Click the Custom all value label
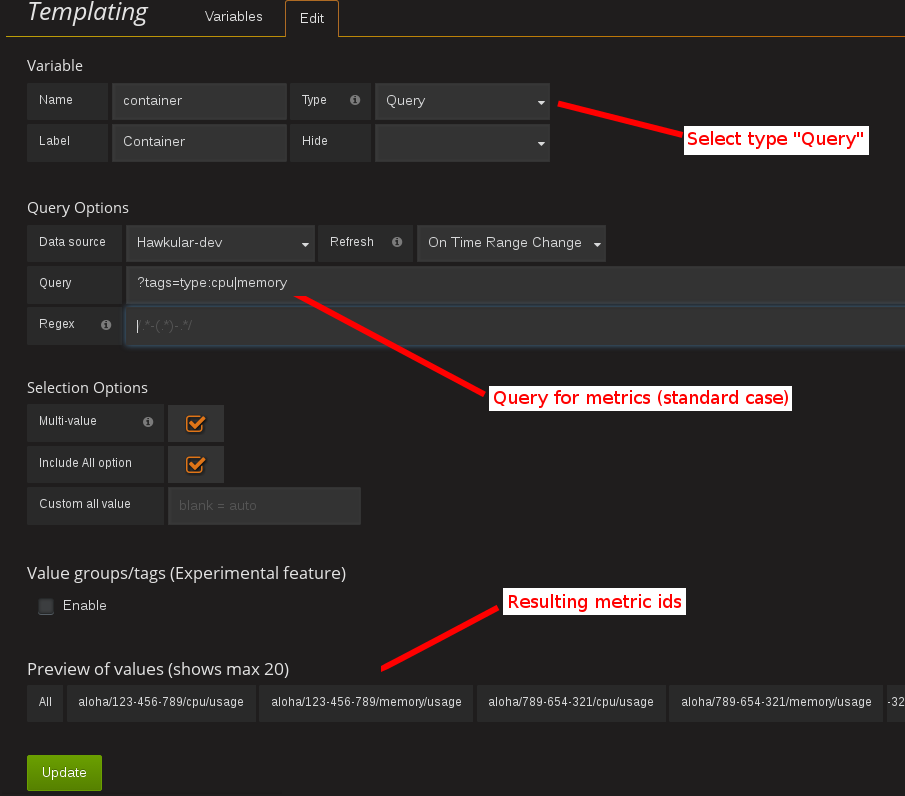The image size is (905, 796). coord(85,504)
